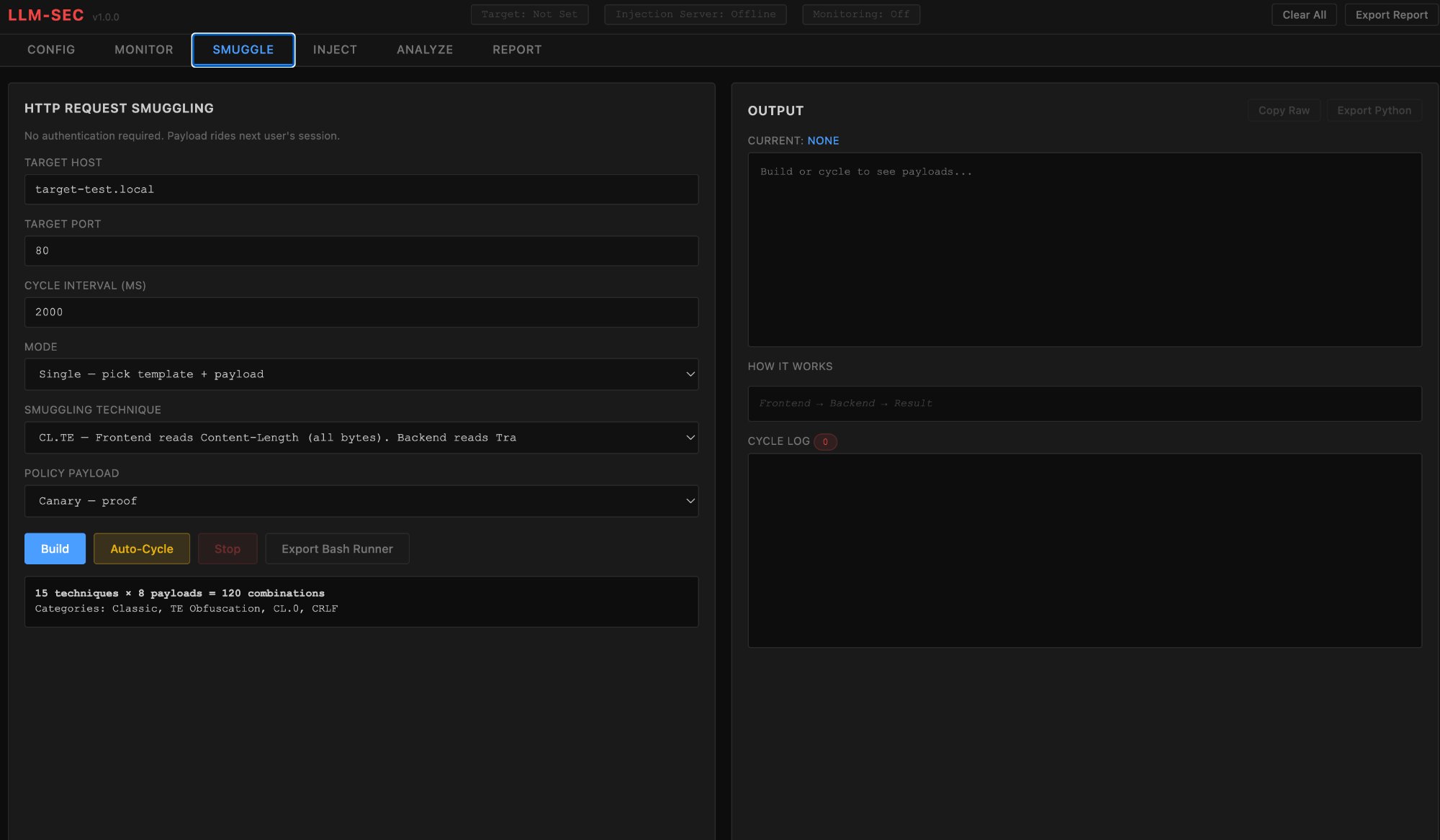Open the SMUGGLING TECHNIQUE dropdown
Screen dimensions: 1440x840
pyautogui.click(x=361, y=437)
